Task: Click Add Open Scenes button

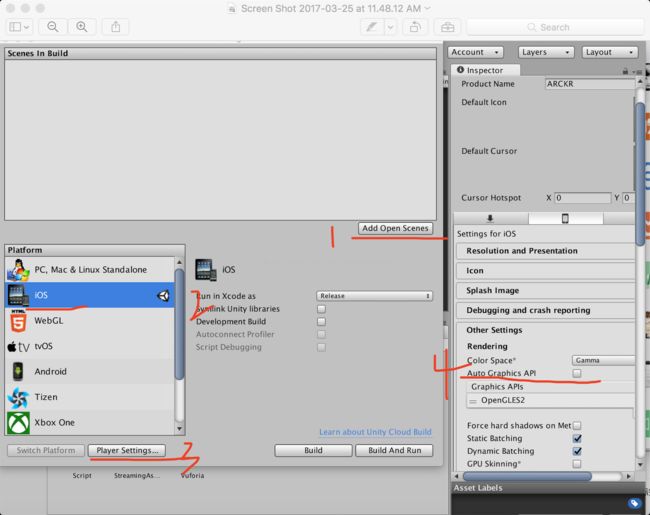Action: pos(395,228)
